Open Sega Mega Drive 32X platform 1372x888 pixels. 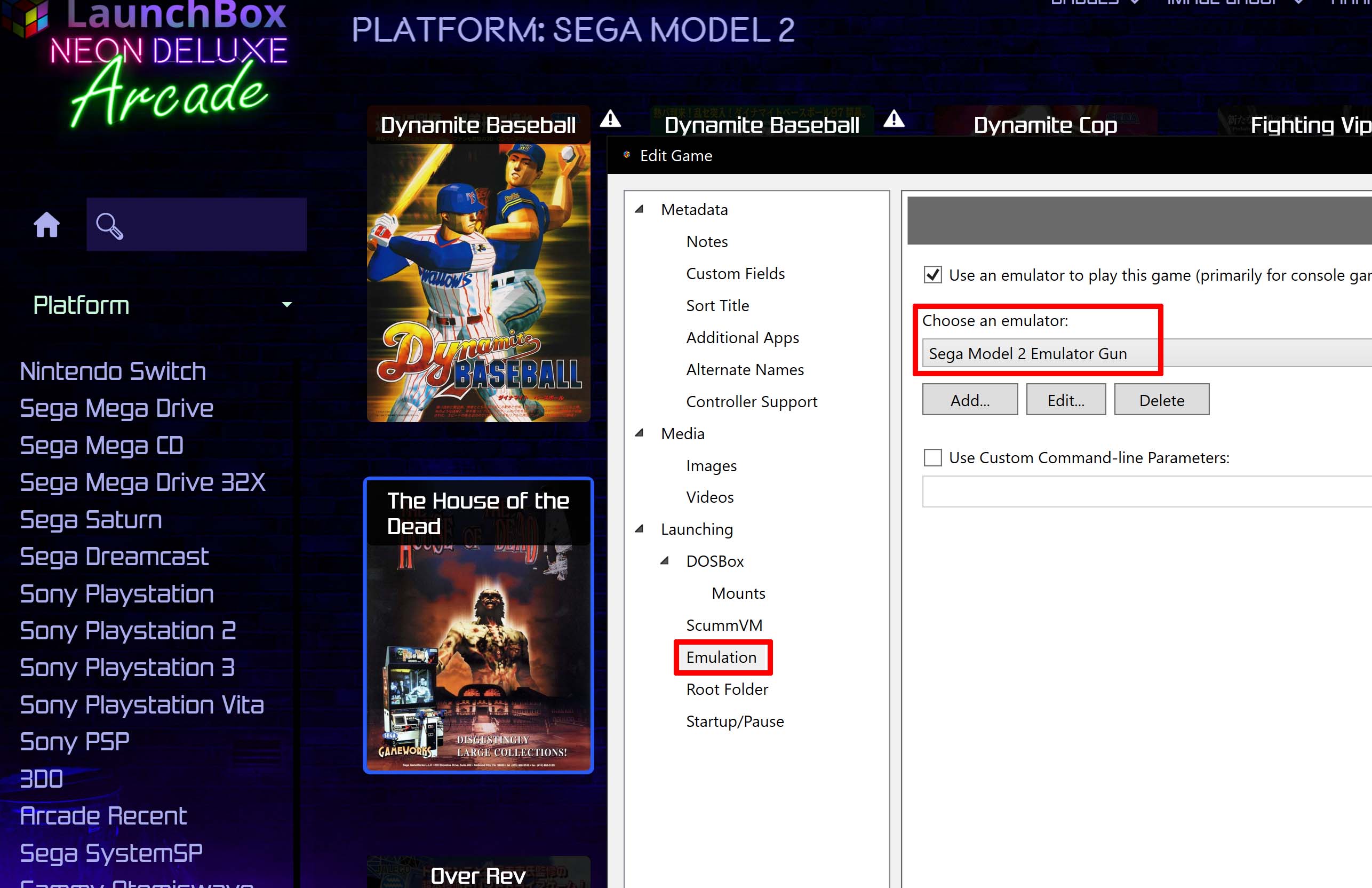tap(142, 482)
